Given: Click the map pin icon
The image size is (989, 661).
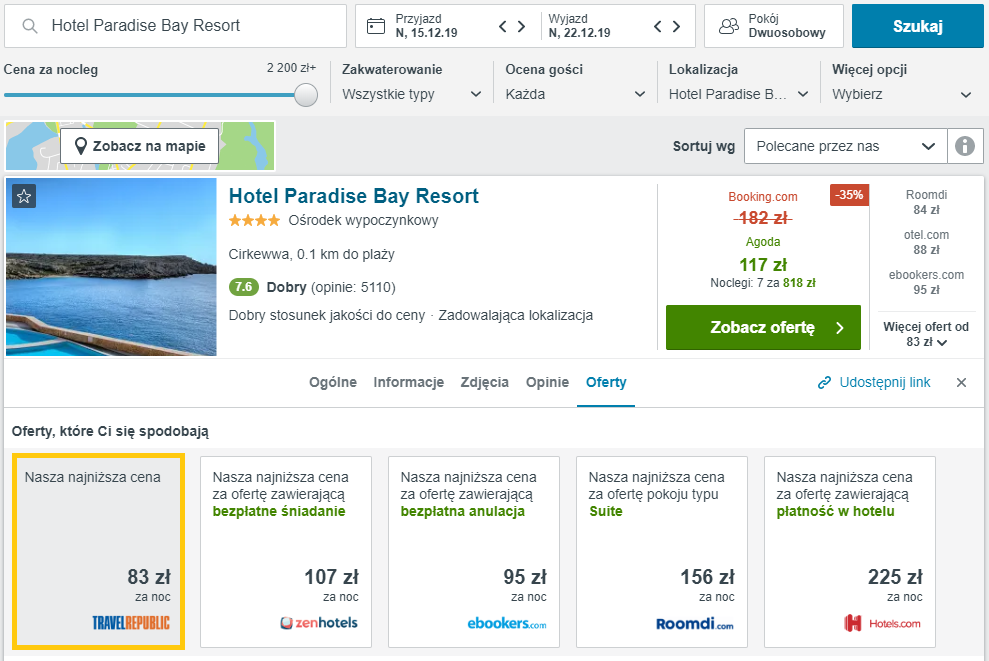Looking at the screenshot, I should pyautogui.click(x=80, y=146).
